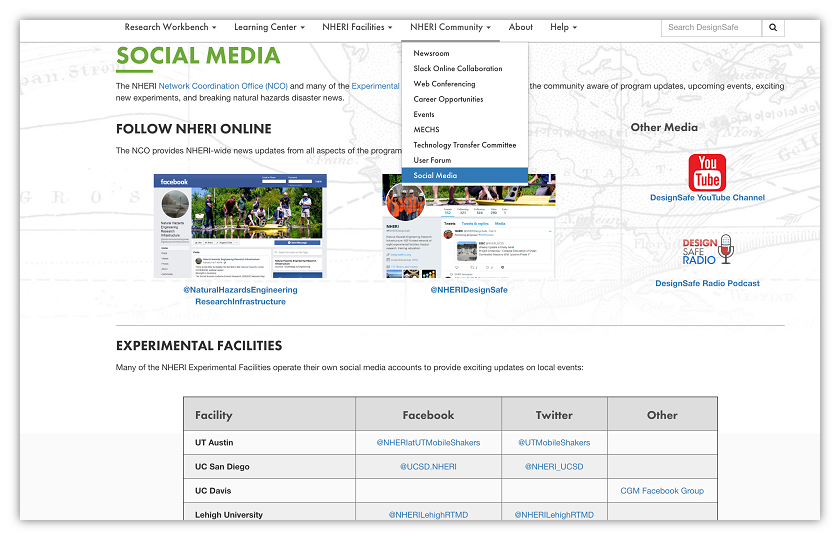Open the DesignSafe YouTube Channel link
The width and height of the screenshot is (840, 540).
point(707,198)
